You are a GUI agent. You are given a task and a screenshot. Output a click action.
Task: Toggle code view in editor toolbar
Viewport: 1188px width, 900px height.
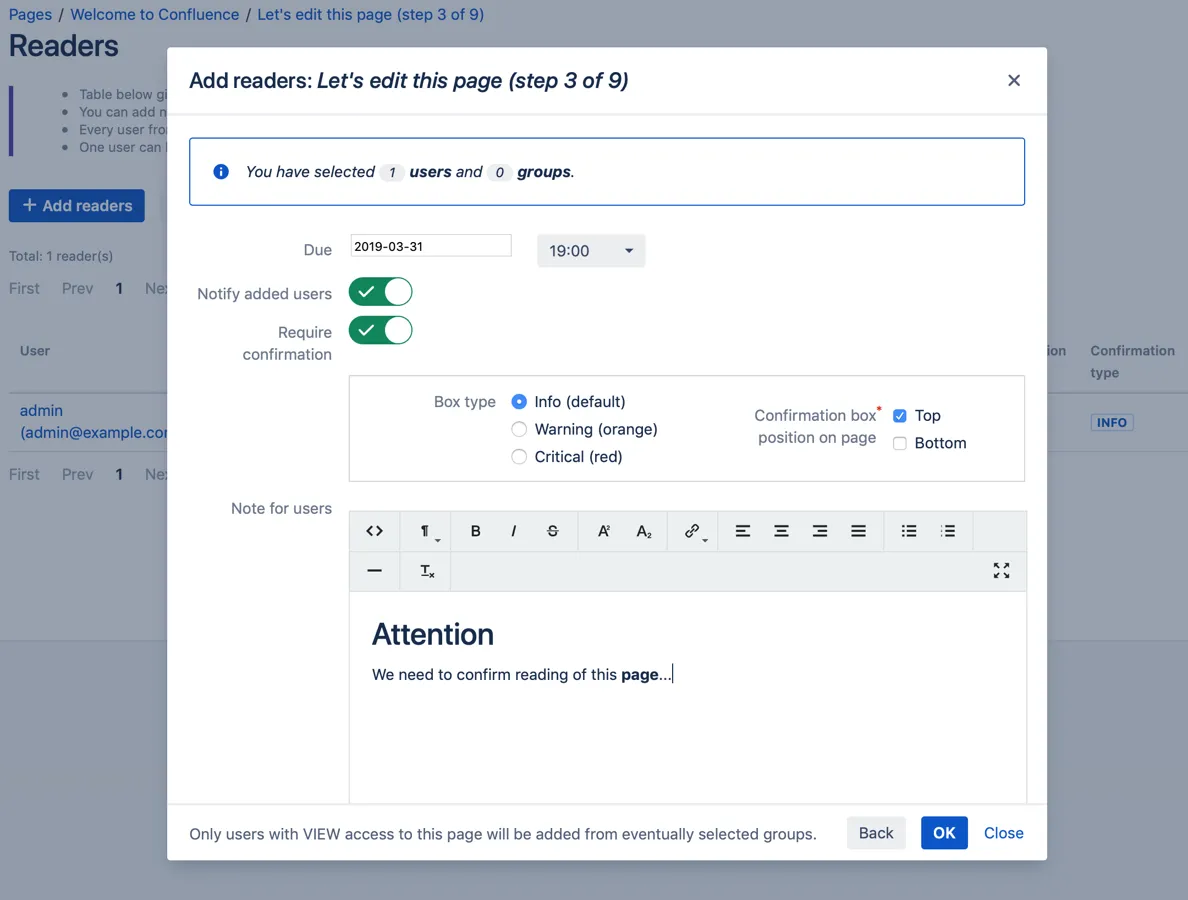point(374,531)
